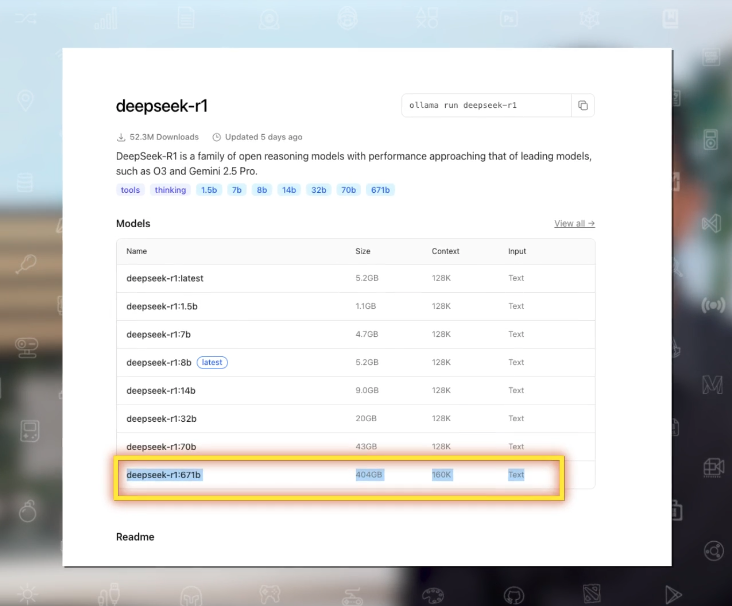Click the 404GB size cell
The image size is (732, 606).
[369, 475]
